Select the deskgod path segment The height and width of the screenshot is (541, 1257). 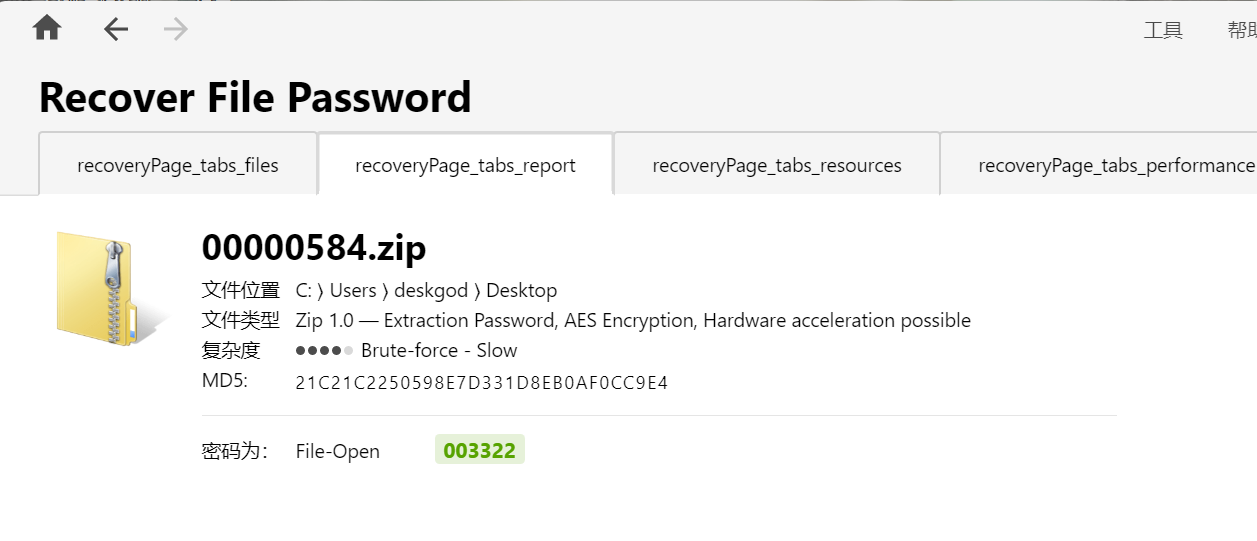click(x=429, y=291)
